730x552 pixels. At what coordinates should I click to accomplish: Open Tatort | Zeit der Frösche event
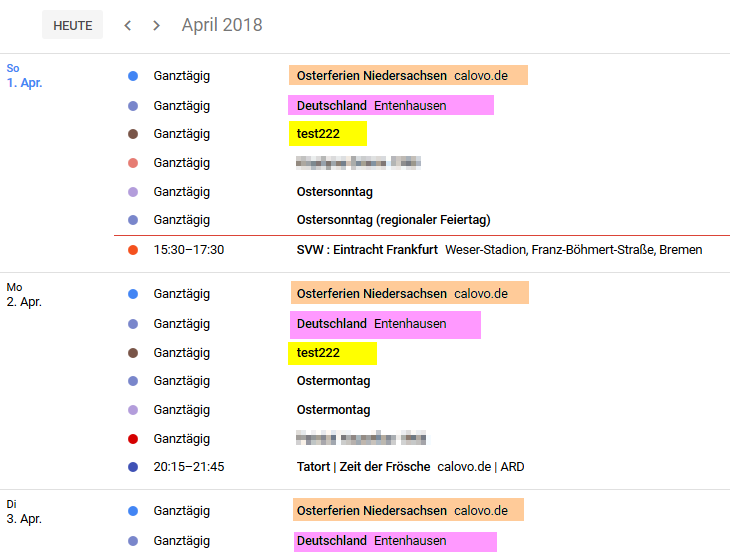[x=364, y=467]
